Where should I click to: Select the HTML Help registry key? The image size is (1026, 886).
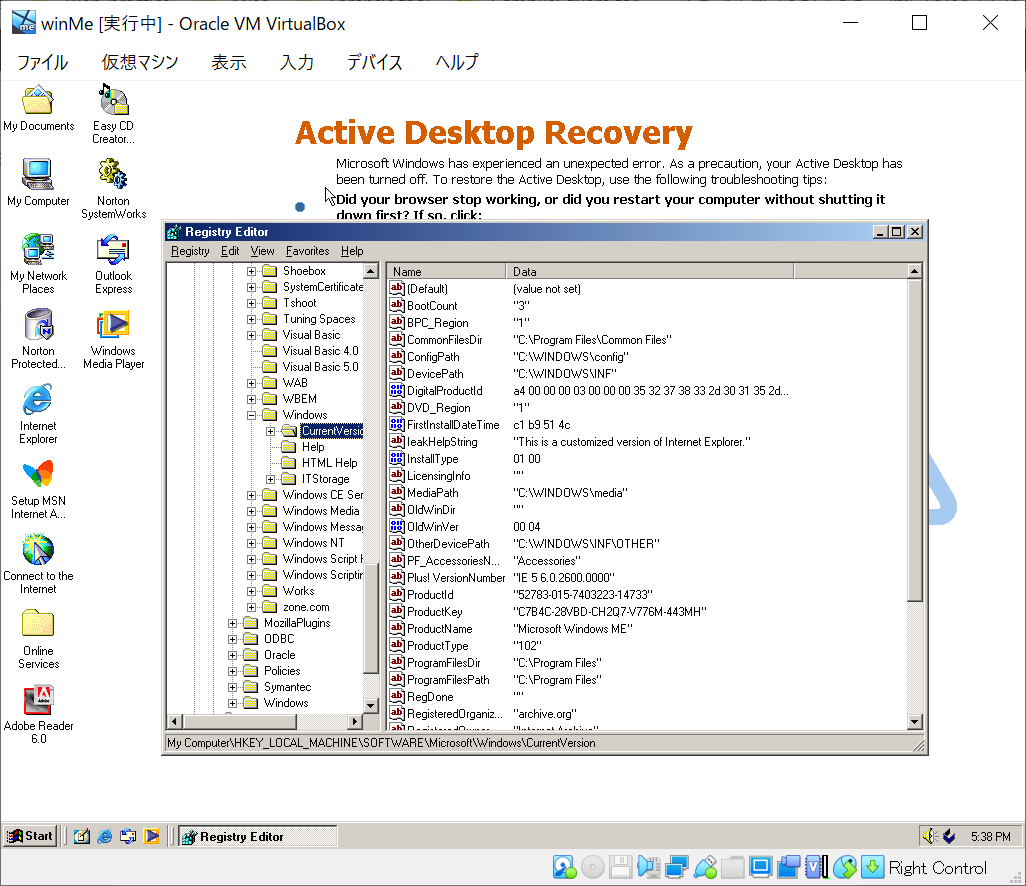pyautogui.click(x=329, y=463)
